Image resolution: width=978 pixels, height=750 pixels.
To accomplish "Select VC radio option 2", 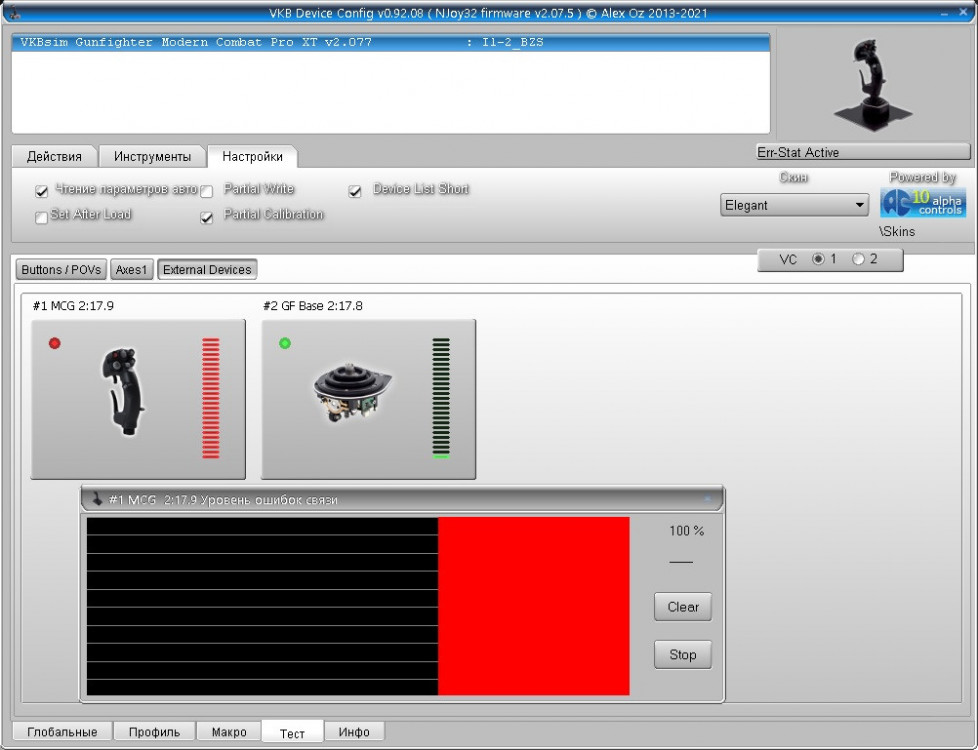I will pos(858,259).
